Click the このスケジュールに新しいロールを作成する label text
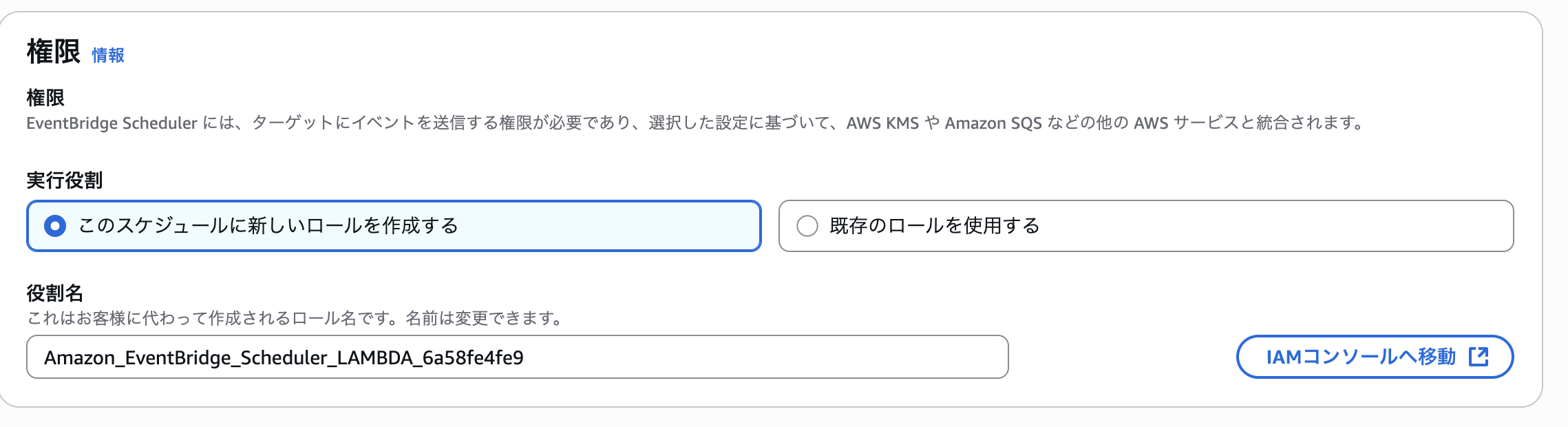The image size is (1568, 427). click(268, 226)
